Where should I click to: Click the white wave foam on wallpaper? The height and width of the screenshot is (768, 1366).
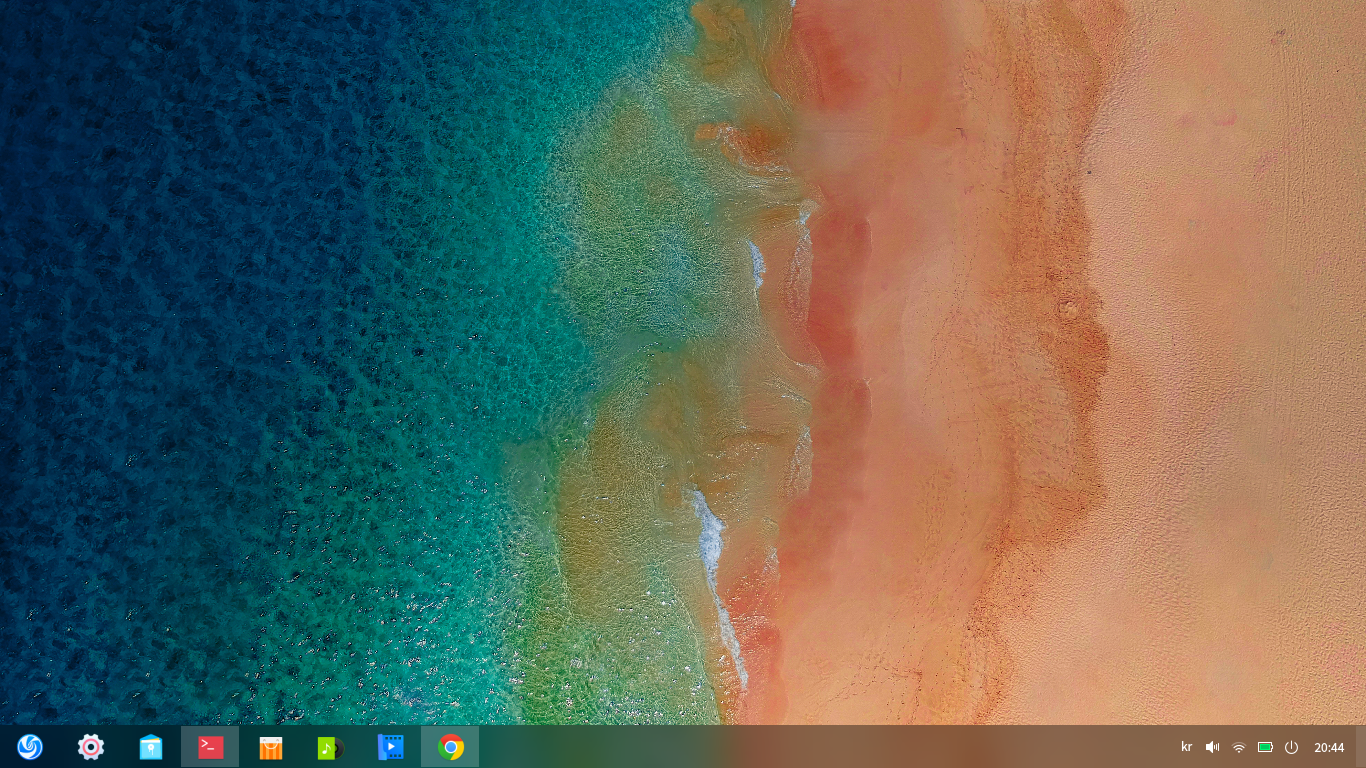[711, 540]
